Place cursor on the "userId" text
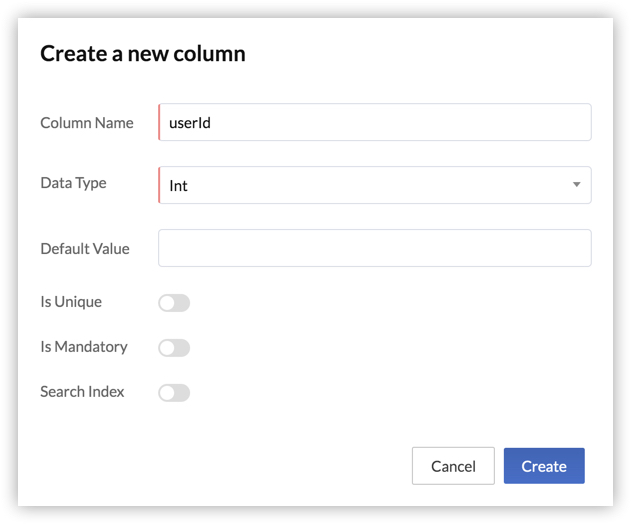 tap(190, 124)
